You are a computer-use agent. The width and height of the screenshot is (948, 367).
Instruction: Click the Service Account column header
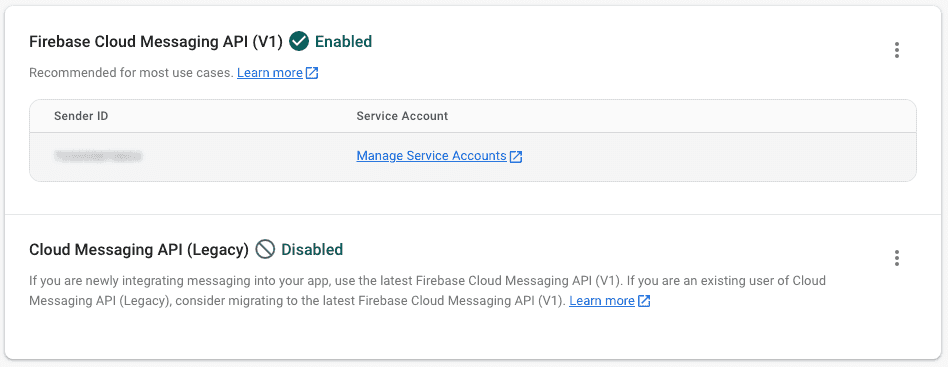402,116
